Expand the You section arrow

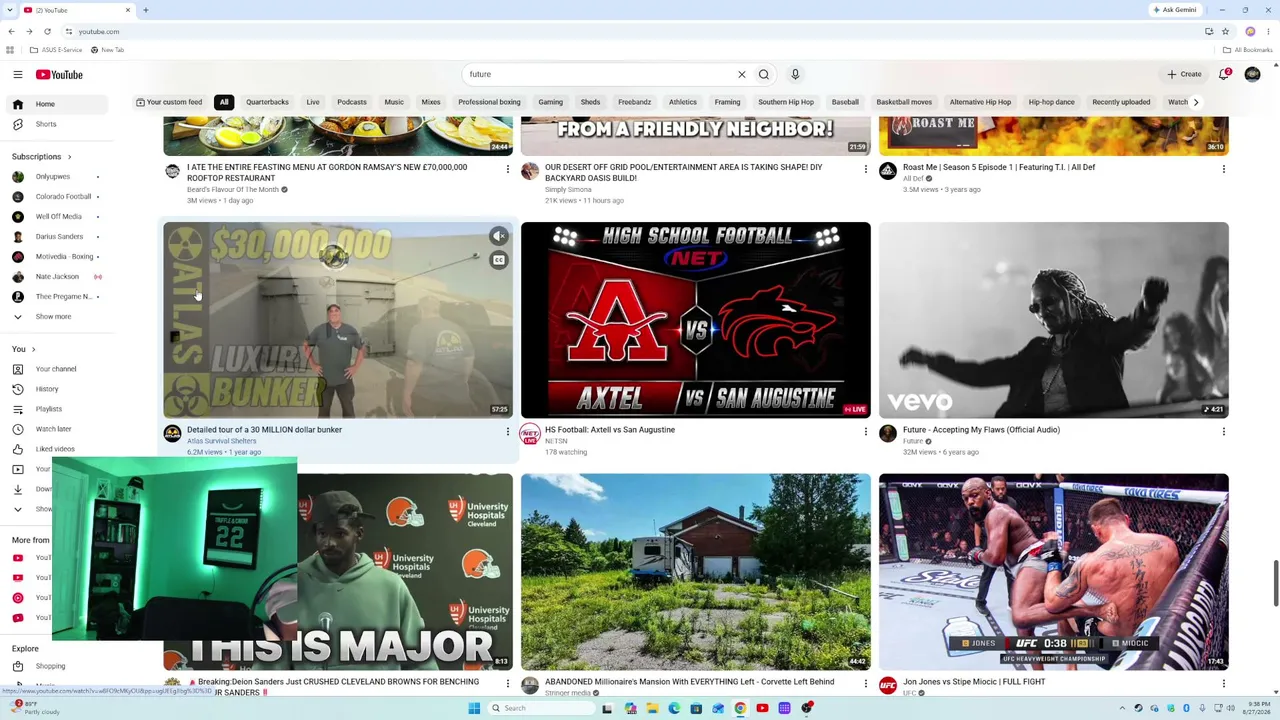tap(33, 349)
